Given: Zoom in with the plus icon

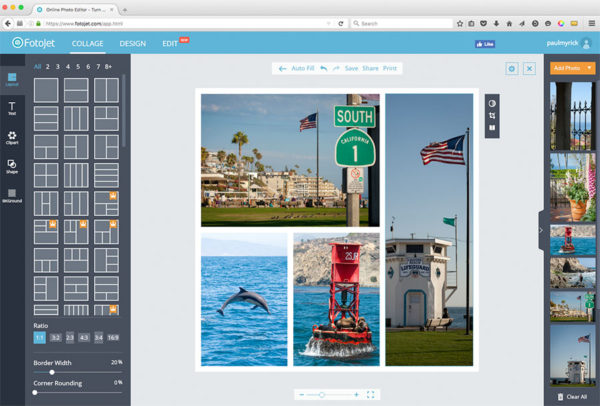Looking at the screenshot, I should pyautogui.click(x=356, y=395).
